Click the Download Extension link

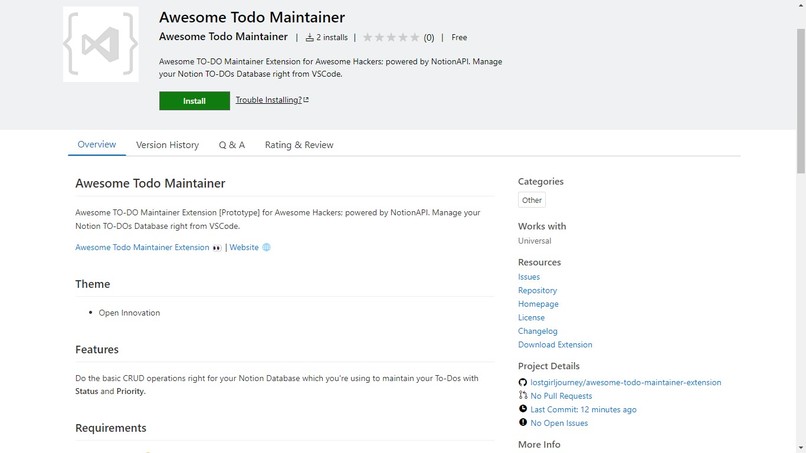click(555, 345)
